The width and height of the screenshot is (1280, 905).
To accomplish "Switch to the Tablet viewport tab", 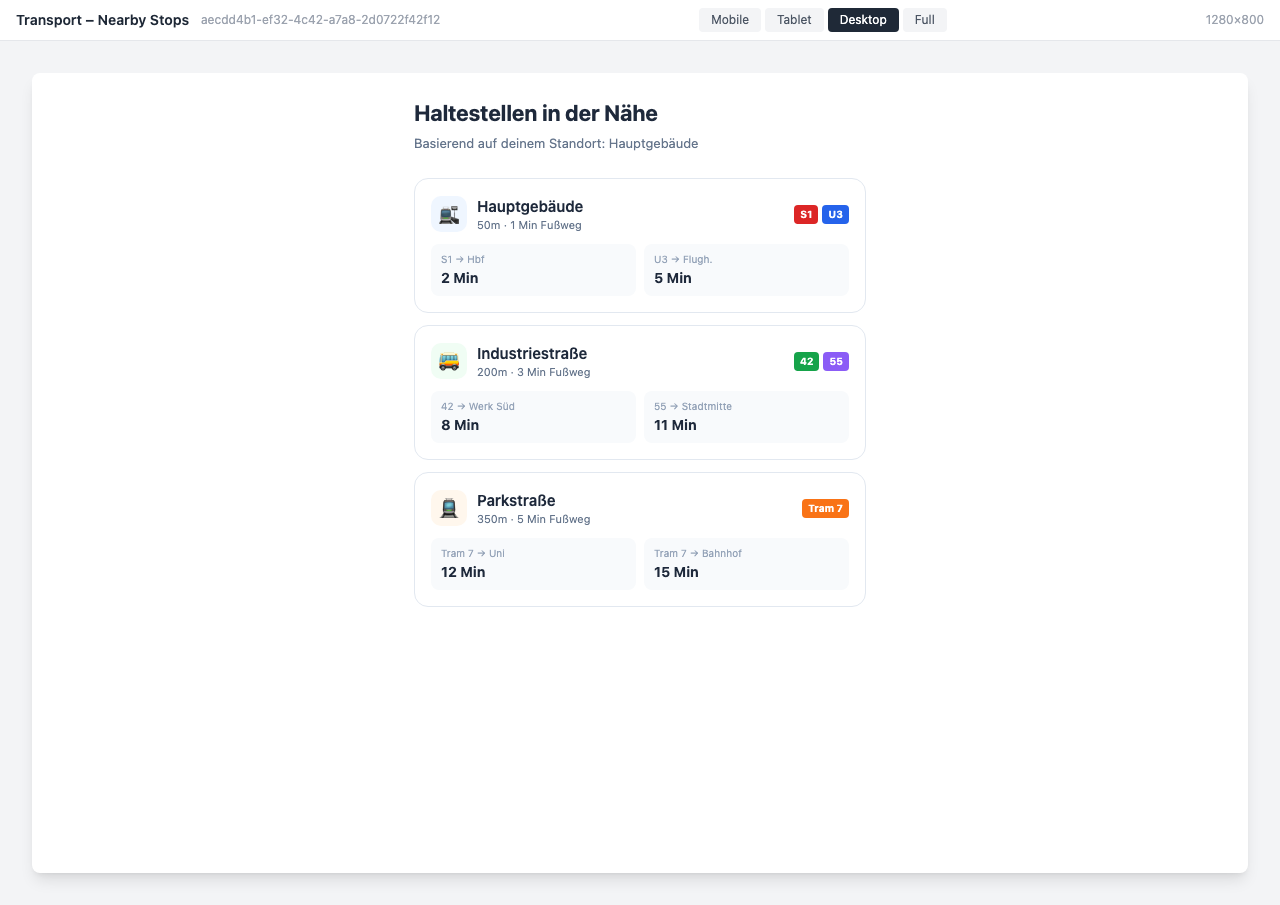I will [x=794, y=20].
